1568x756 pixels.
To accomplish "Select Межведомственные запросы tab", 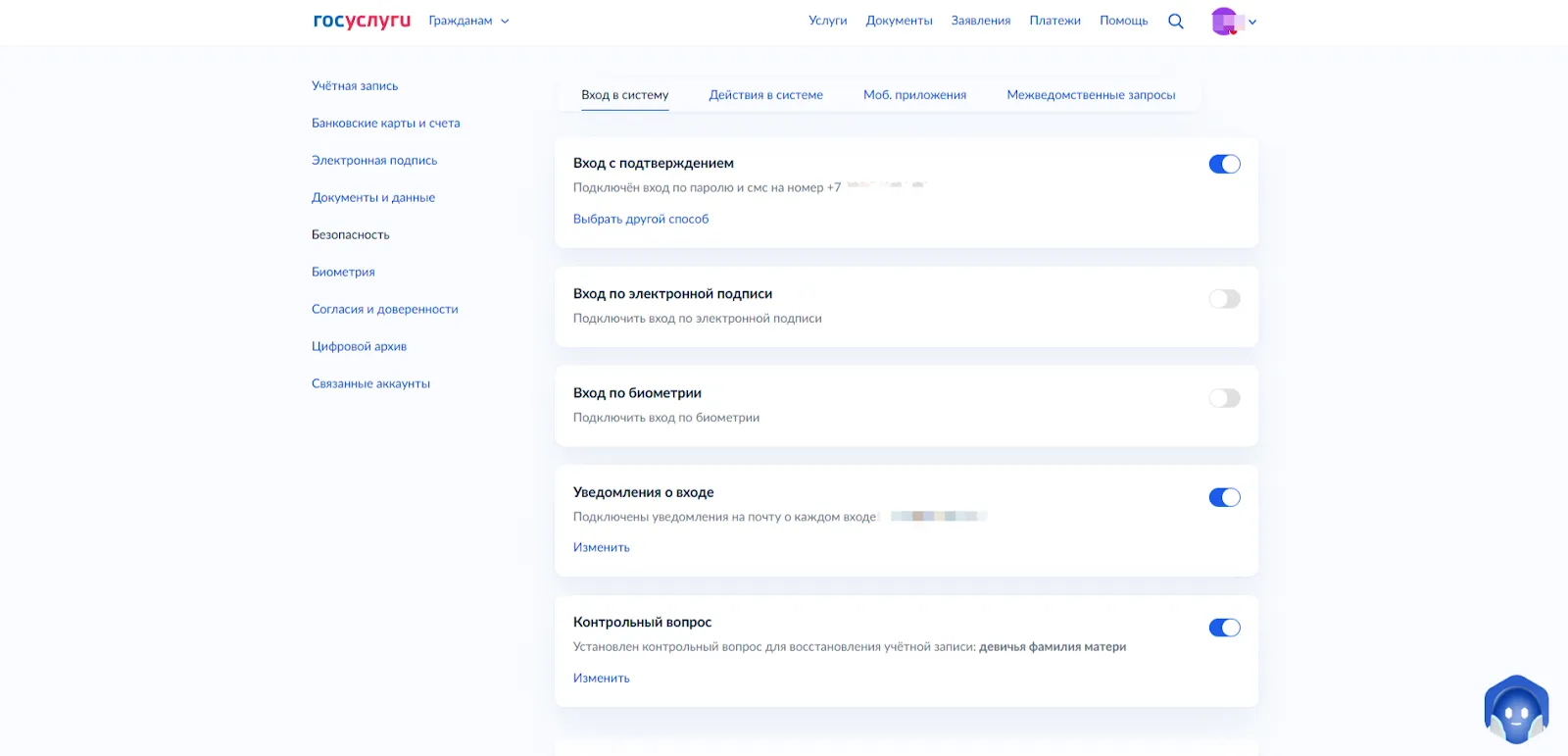I will 1091,95.
